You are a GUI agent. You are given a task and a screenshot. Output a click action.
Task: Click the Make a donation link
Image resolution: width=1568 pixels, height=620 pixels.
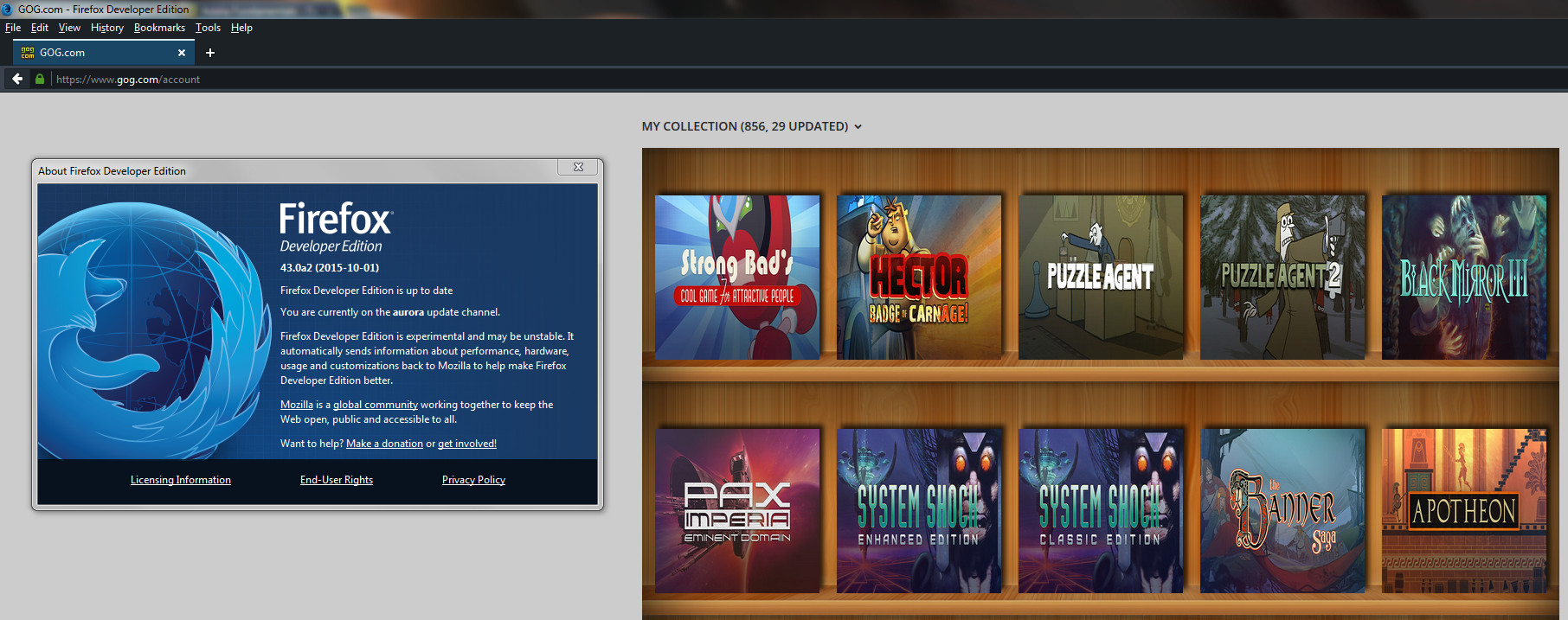(384, 444)
